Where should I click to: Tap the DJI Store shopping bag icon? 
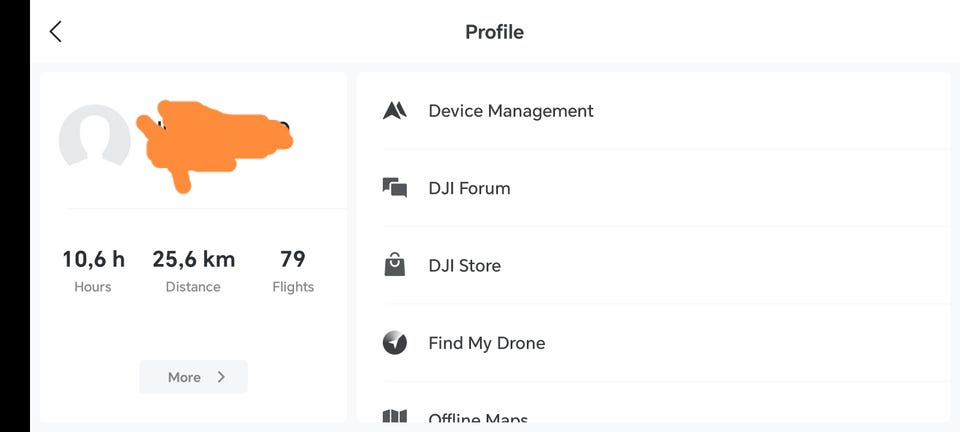tap(395, 265)
